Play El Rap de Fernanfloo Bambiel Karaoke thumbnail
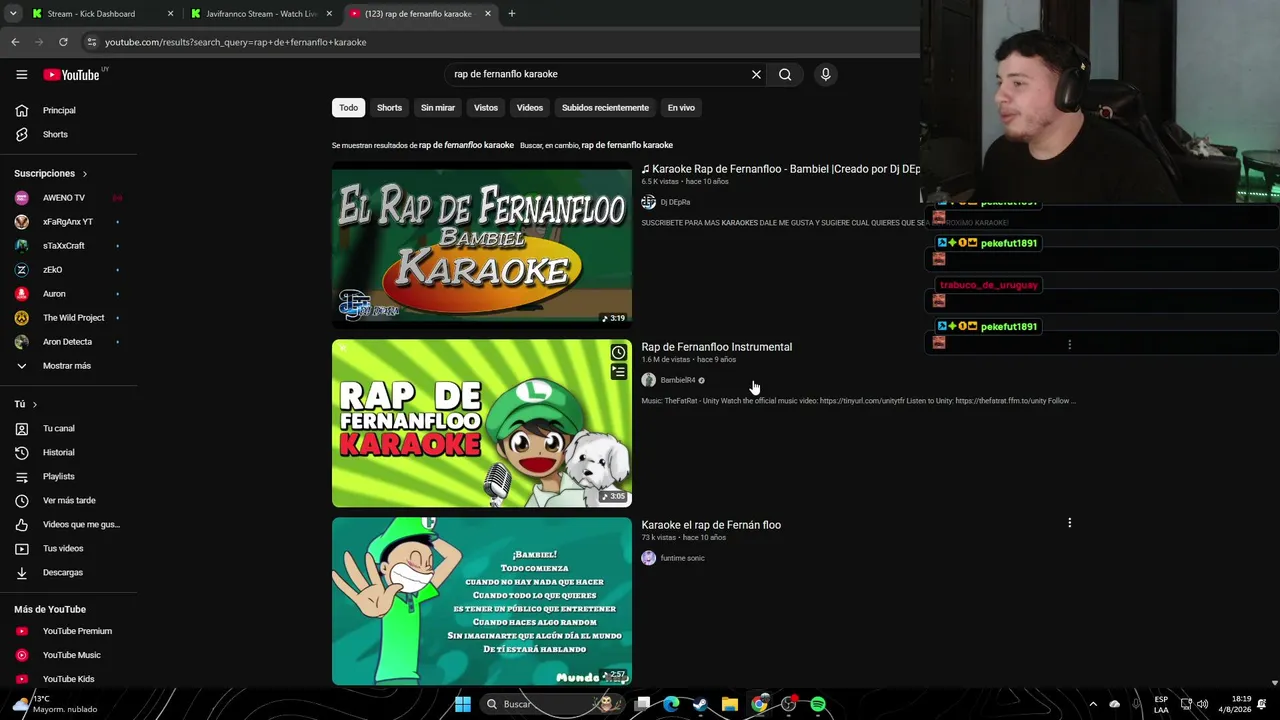This screenshot has width=1280, height=720. (x=482, y=245)
